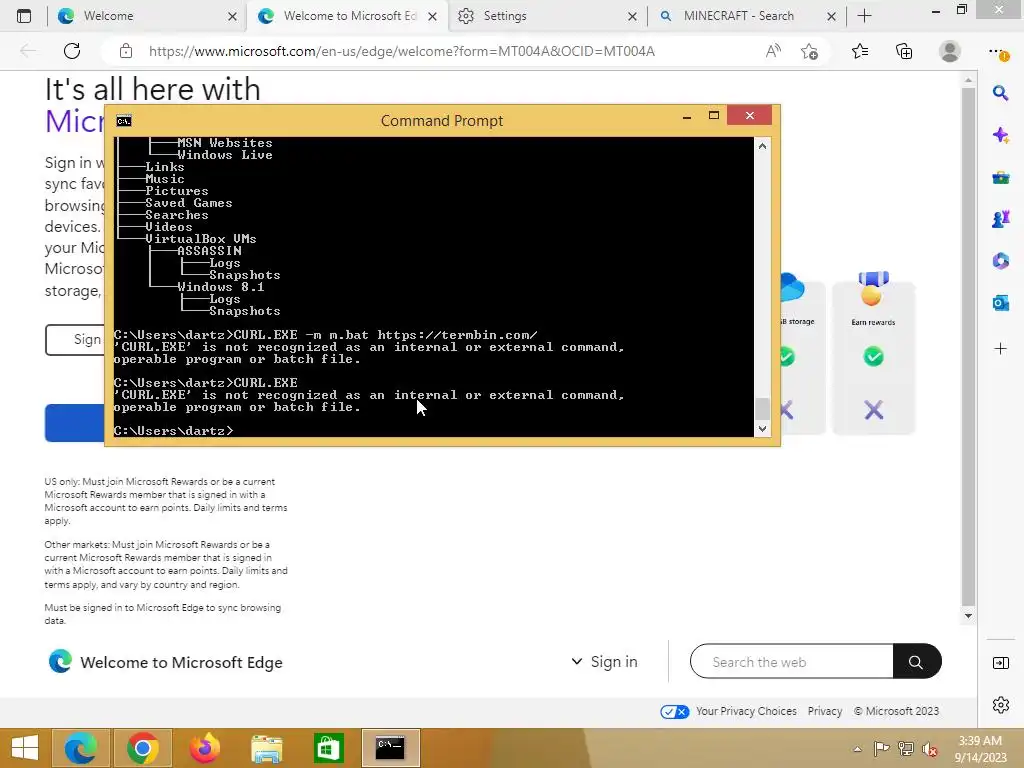Launch Firefox from taskbar

pos(204,748)
